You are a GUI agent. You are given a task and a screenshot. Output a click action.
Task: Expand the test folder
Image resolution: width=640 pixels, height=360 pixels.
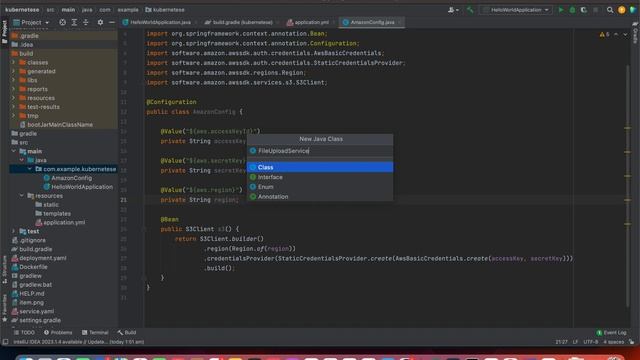click(13, 231)
